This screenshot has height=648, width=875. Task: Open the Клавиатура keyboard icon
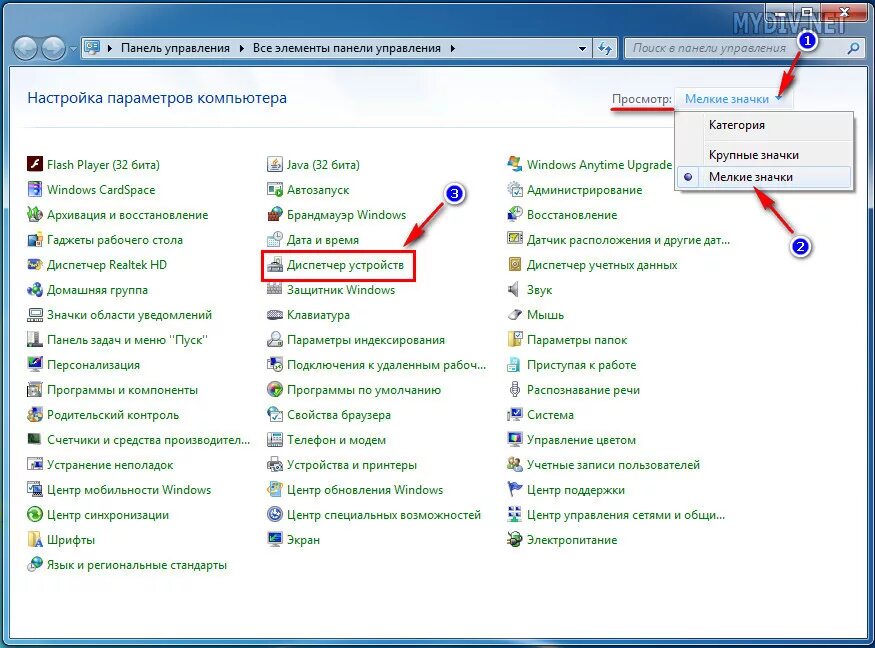[275, 315]
